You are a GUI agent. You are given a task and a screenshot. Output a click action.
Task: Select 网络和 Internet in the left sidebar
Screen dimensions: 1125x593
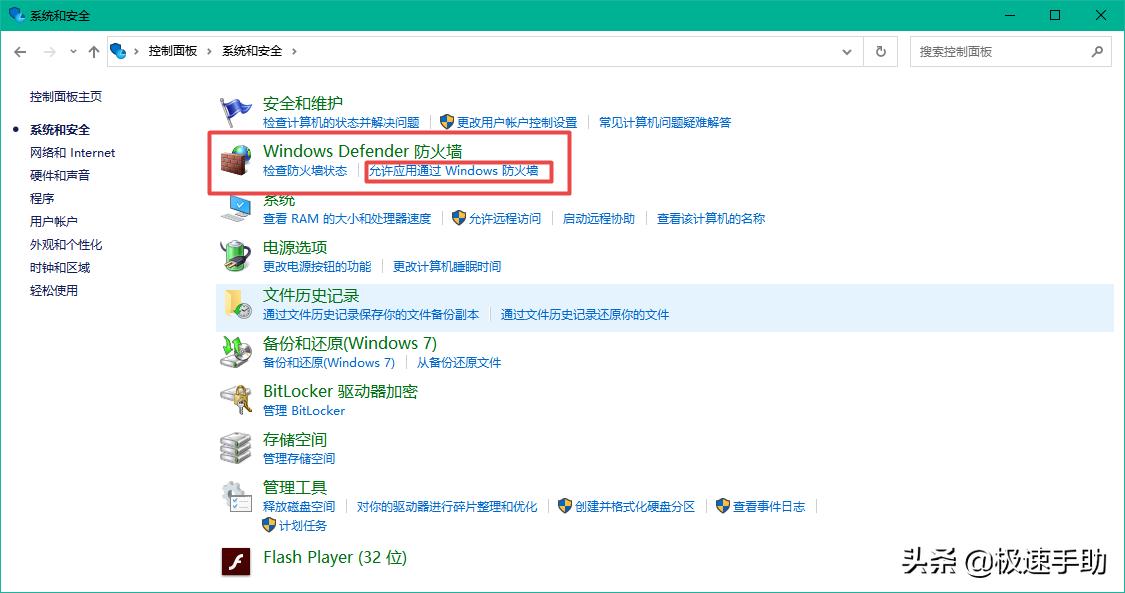point(71,152)
